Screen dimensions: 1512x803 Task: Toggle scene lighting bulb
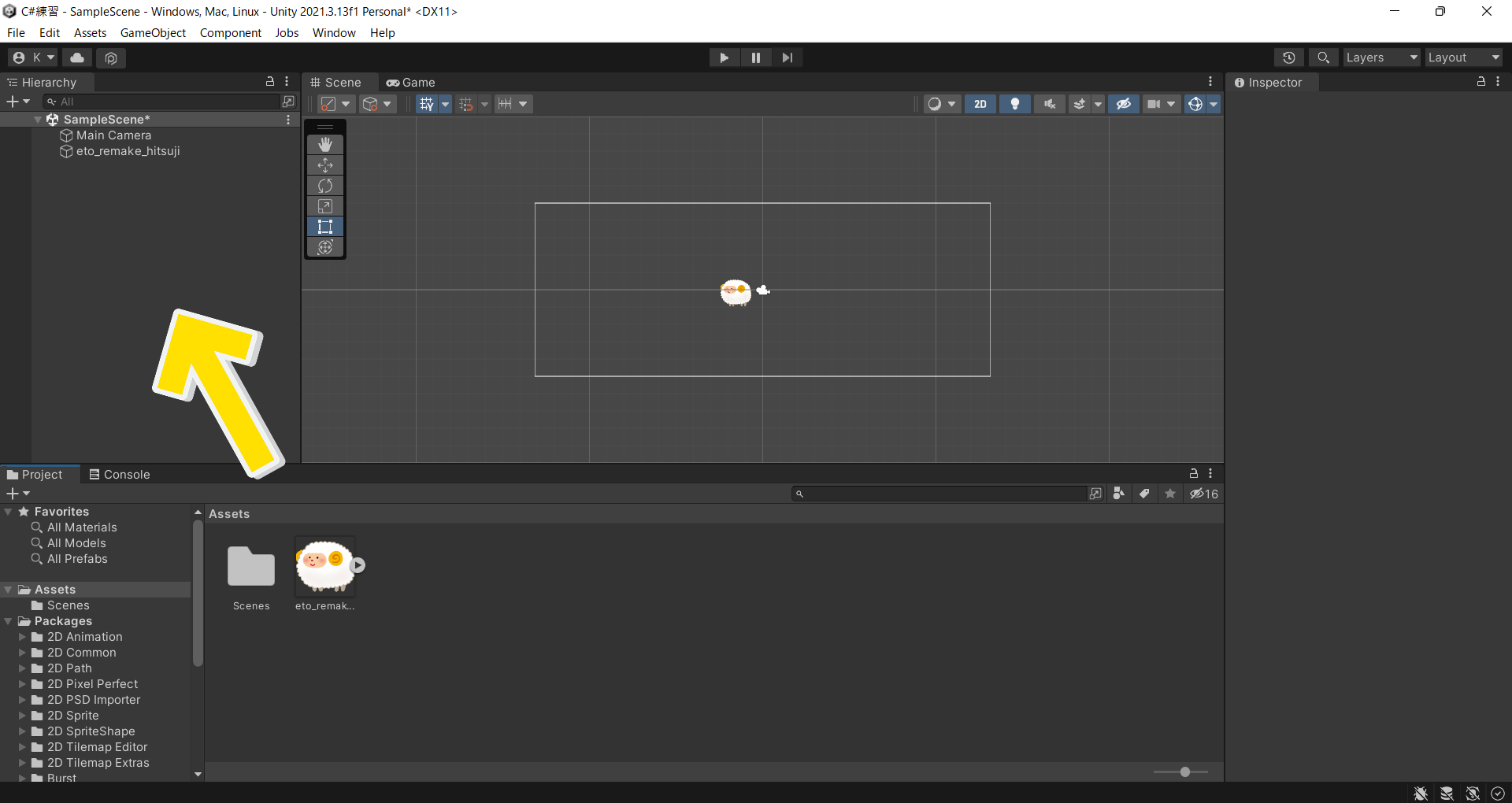tap(1014, 104)
